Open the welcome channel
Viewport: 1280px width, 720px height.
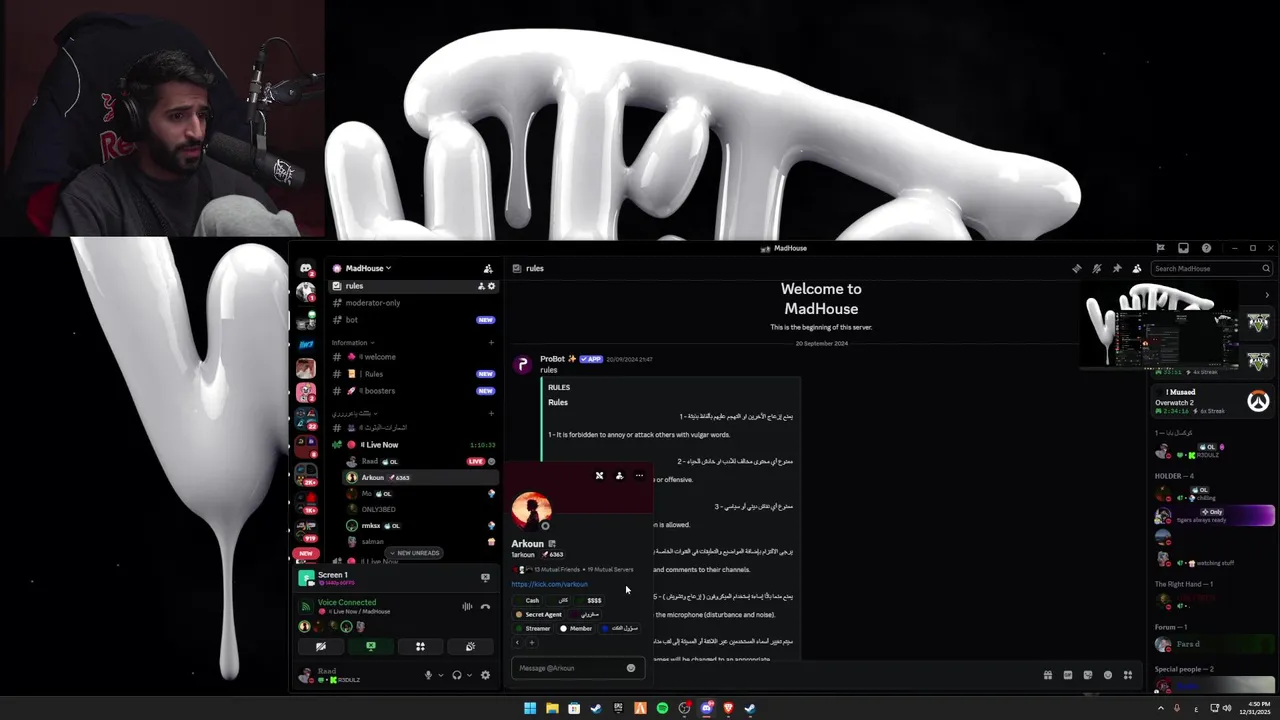pyautogui.click(x=413, y=357)
